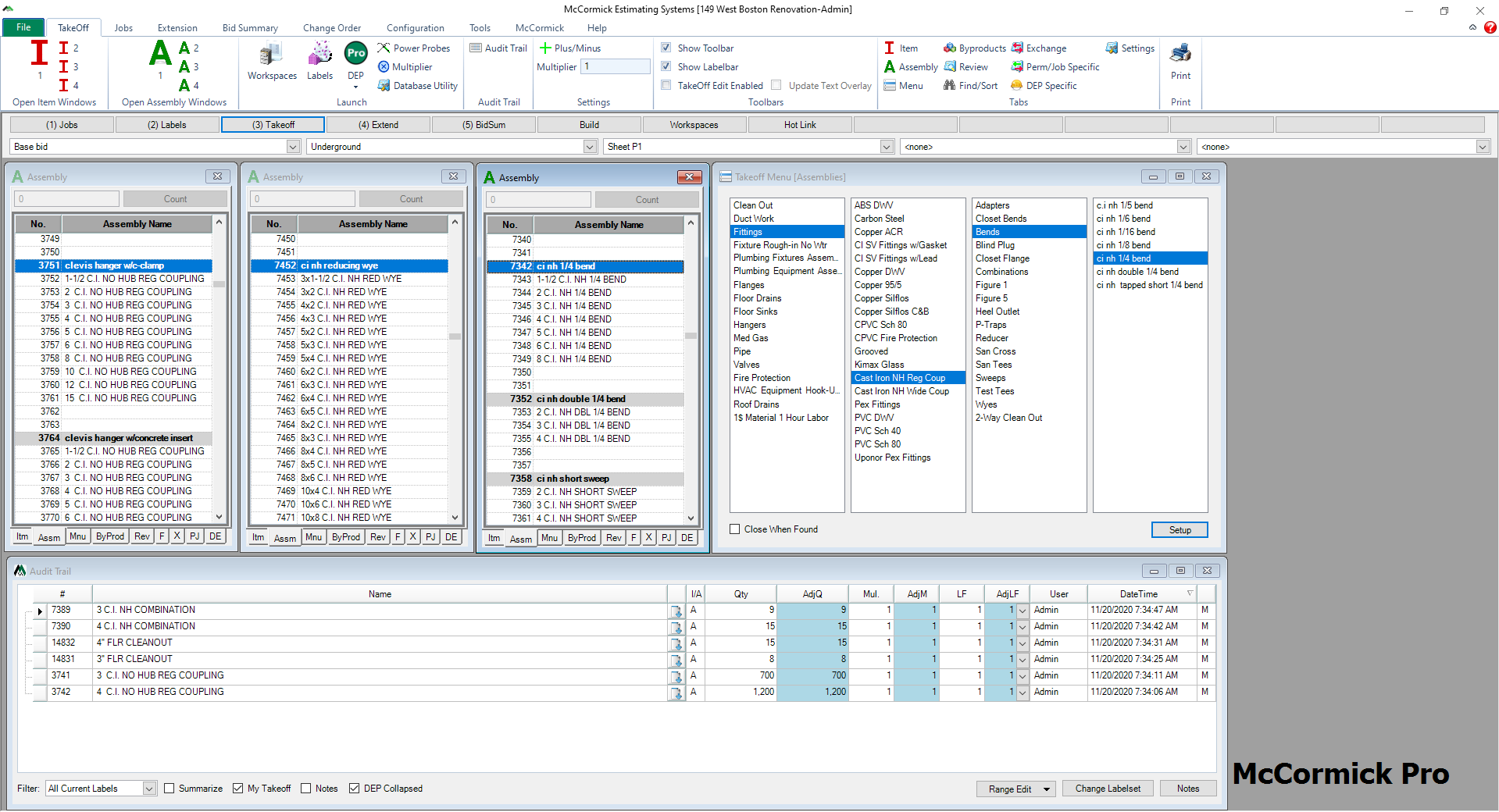Click the Print icon
This screenshot has width=1499, height=812.
click(x=1180, y=53)
